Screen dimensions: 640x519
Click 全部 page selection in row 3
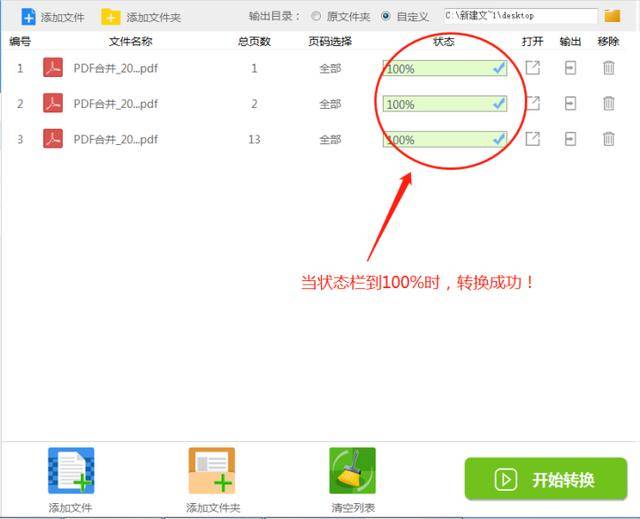(330, 139)
